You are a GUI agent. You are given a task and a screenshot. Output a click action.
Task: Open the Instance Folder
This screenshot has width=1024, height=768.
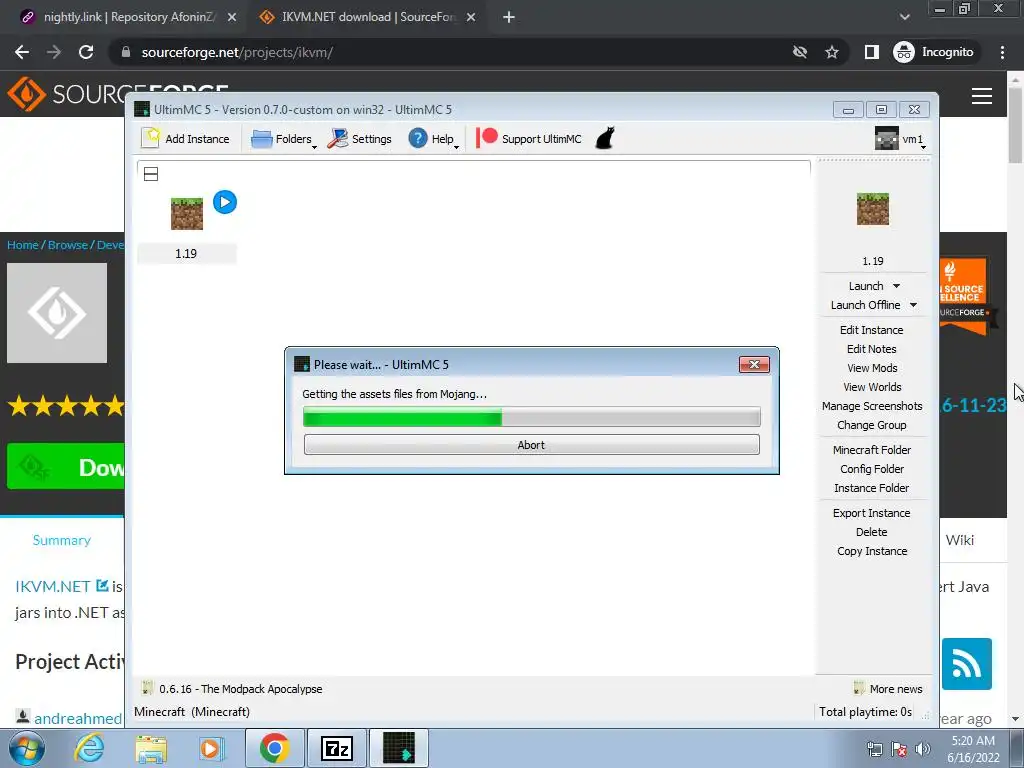(x=871, y=487)
